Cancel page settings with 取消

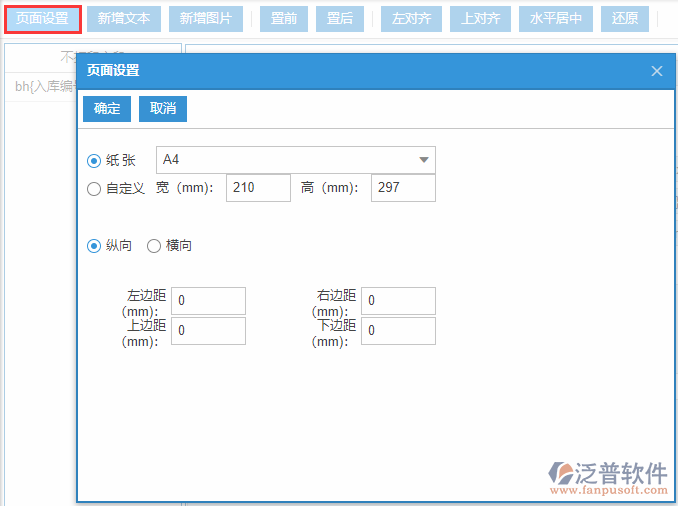pyautogui.click(x=163, y=108)
